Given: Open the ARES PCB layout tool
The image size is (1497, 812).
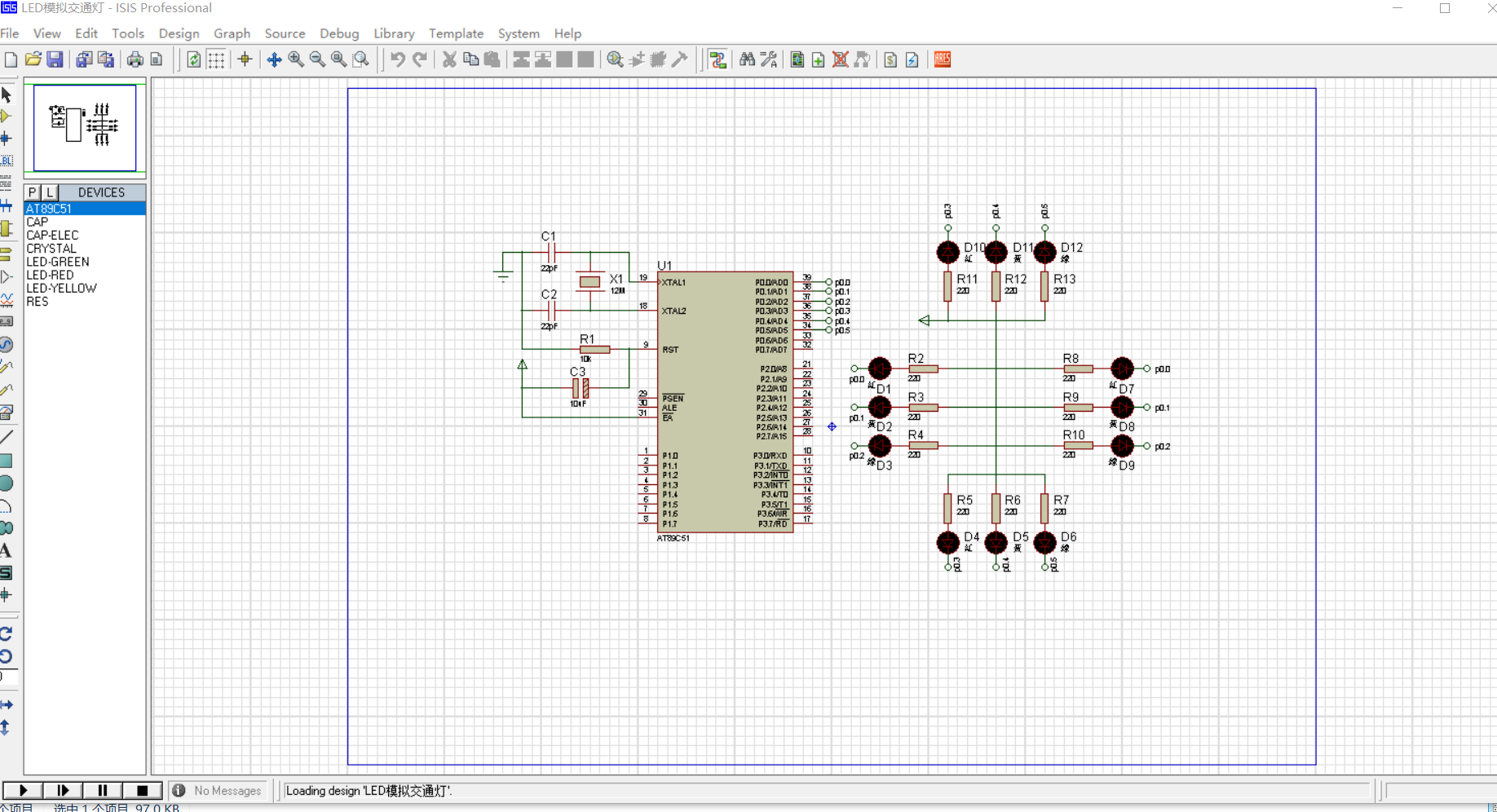Looking at the screenshot, I should point(943,60).
